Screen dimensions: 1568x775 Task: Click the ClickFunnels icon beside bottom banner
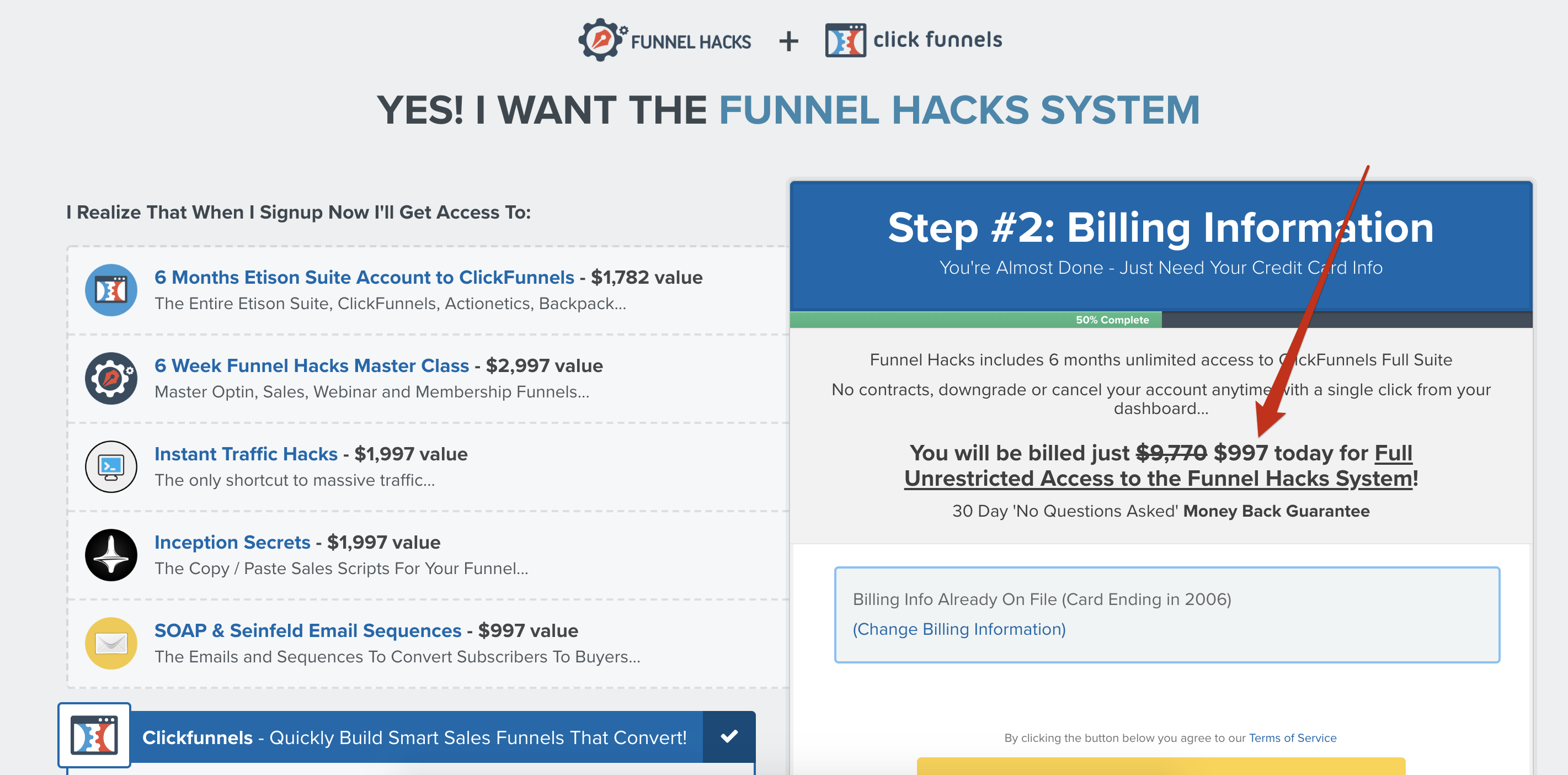coord(94,735)
